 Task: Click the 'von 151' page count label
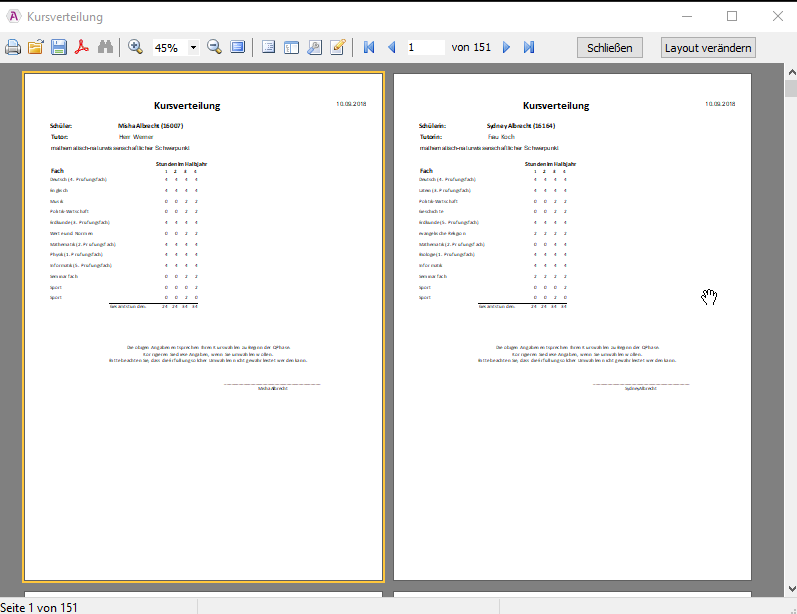pyautogui.click(x=471, y=48)
